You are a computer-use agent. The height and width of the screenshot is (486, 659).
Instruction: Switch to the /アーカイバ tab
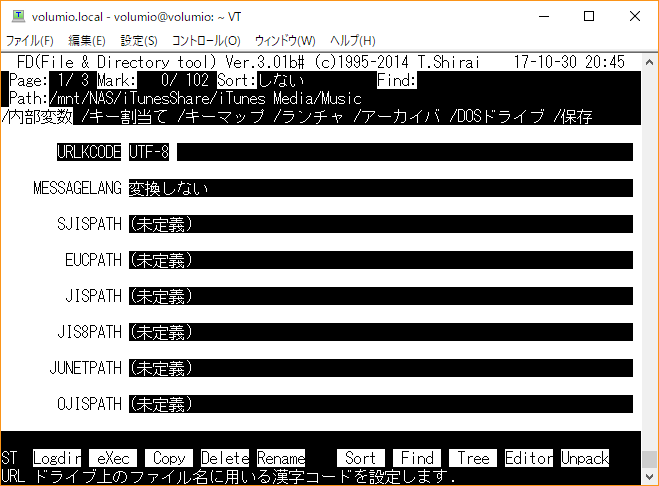coord(396,116)
